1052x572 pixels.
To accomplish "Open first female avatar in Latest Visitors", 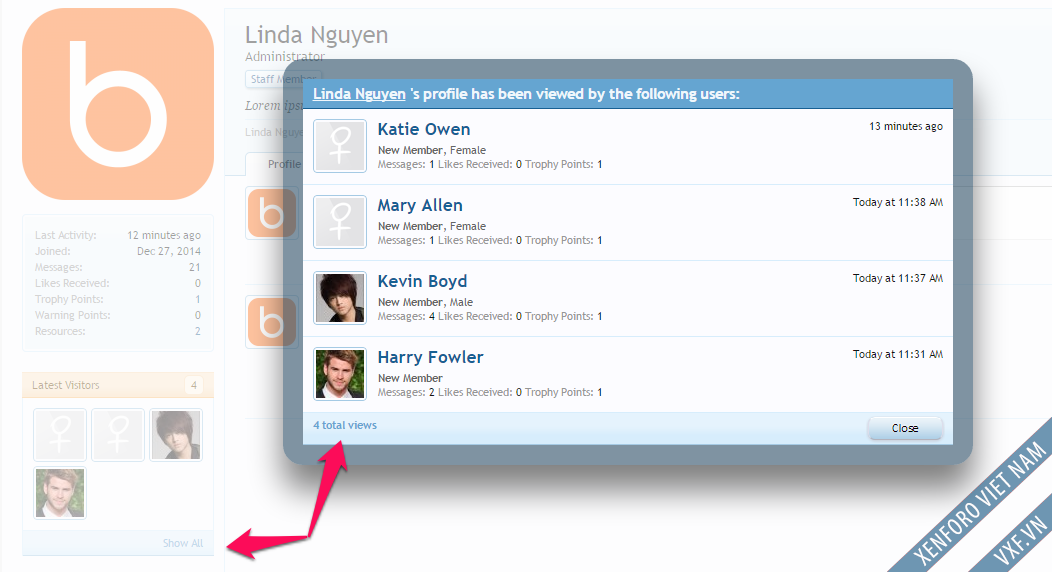I will pos(60,435).
